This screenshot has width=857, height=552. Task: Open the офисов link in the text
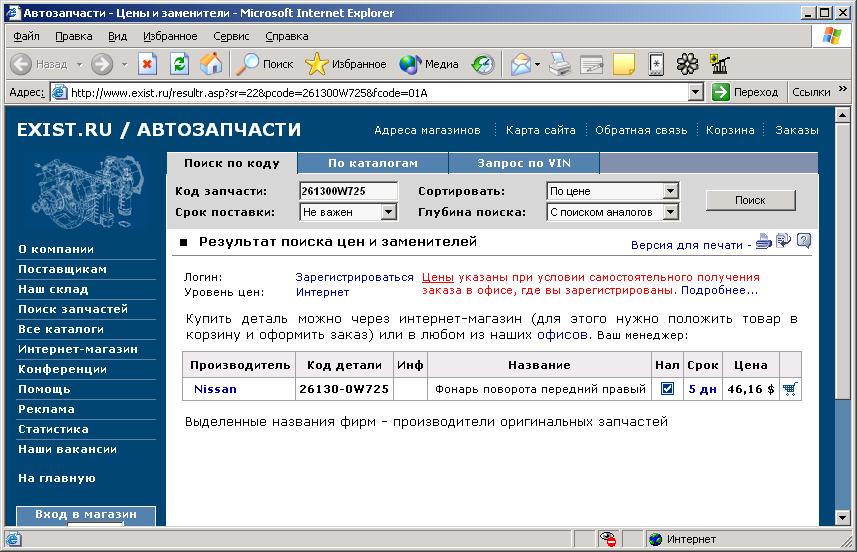tap(562, 334)
